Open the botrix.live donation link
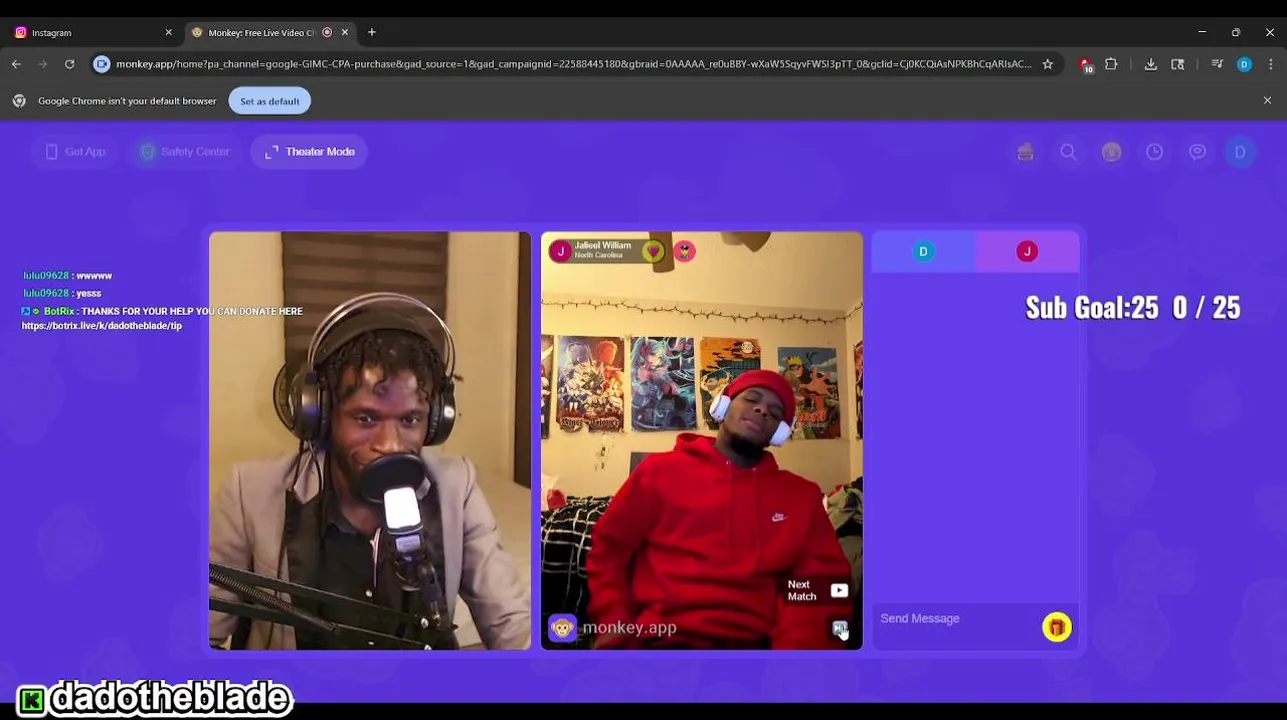 point(102,326)
